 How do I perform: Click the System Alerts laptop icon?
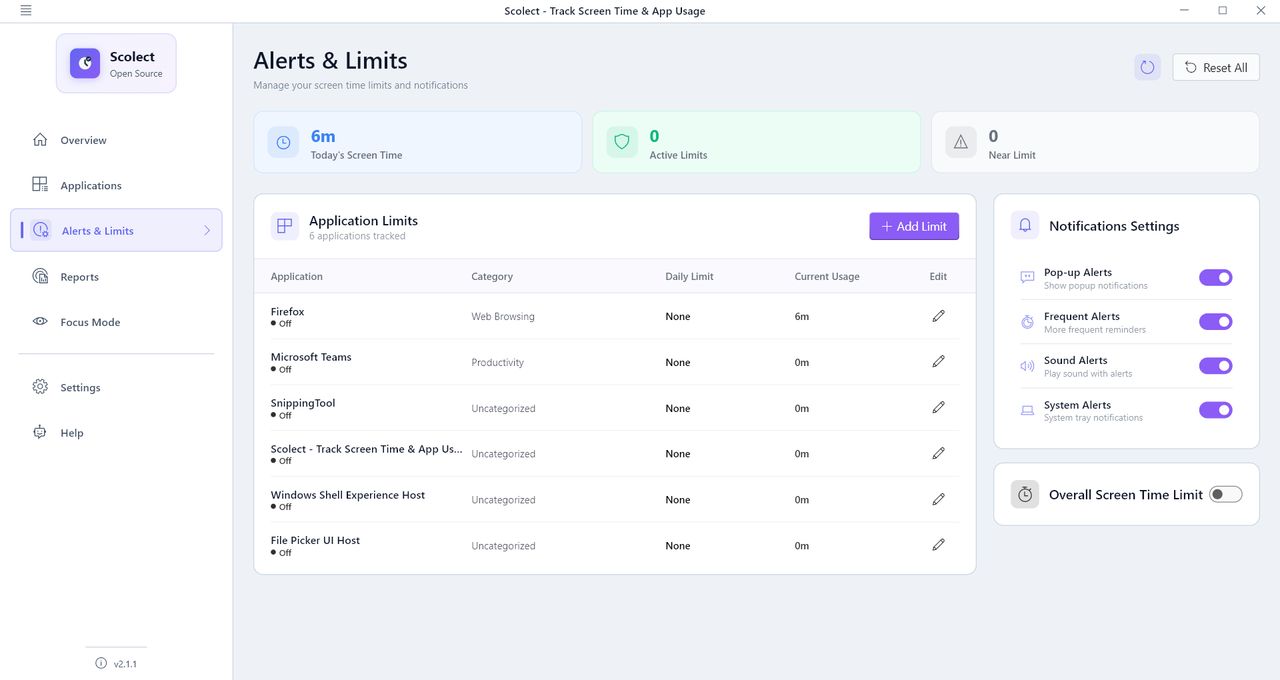pyautogui.click(x=1027, y=410)
